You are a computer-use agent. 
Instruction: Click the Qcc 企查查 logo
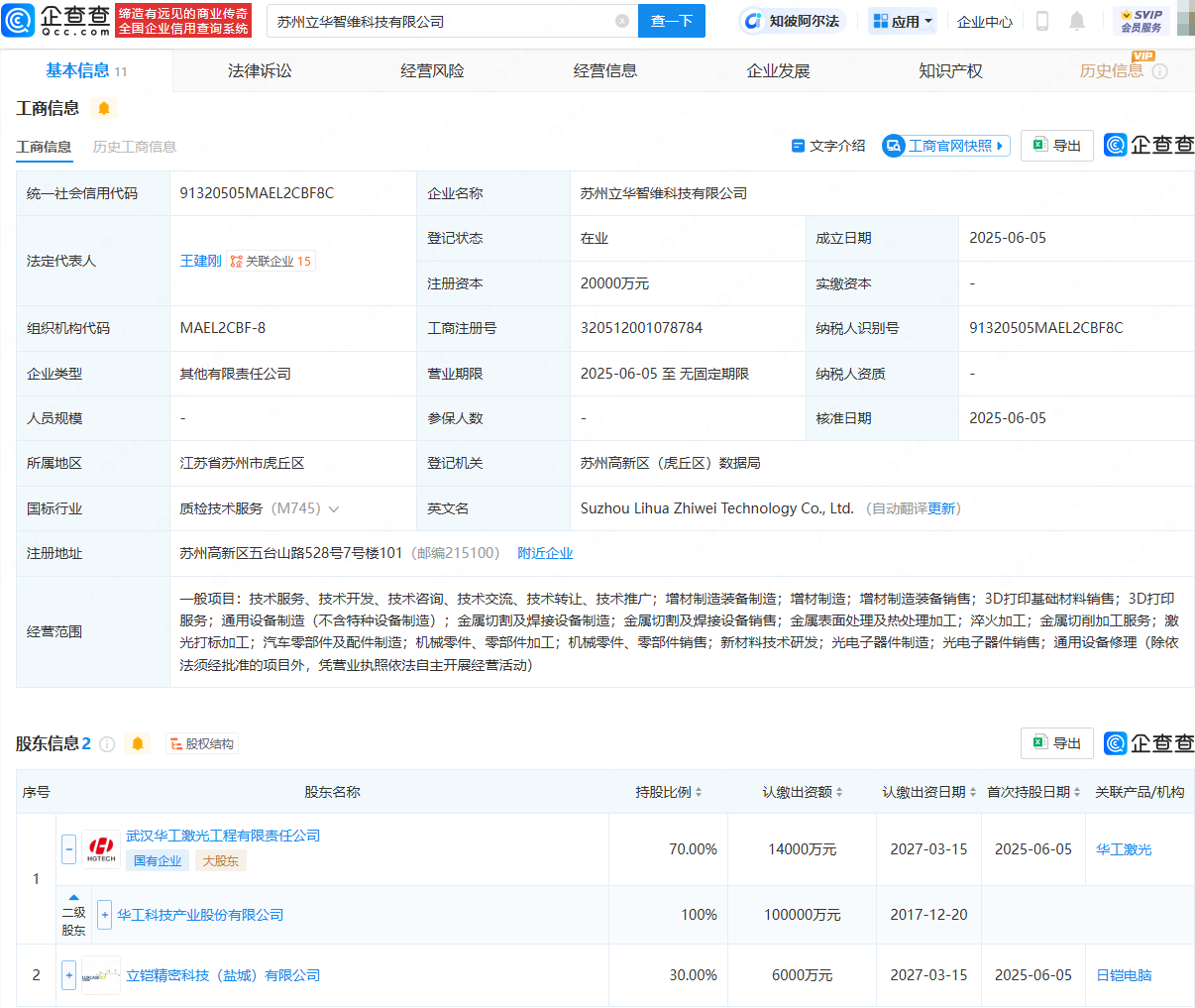pyautogui.click(x=57, y=20)
